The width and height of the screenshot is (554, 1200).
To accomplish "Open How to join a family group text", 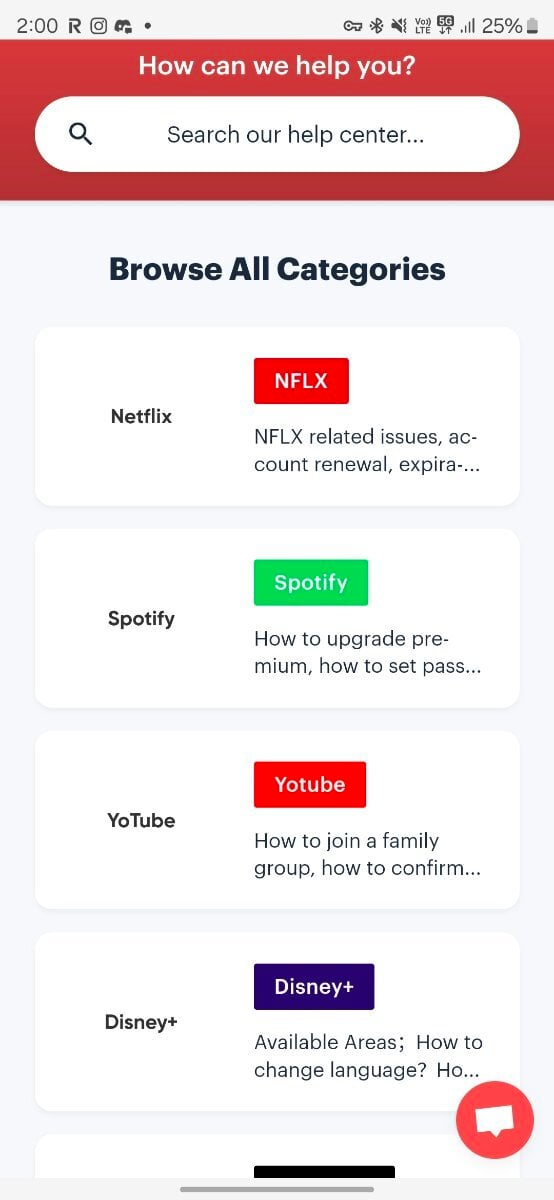I will coord(367,855).
